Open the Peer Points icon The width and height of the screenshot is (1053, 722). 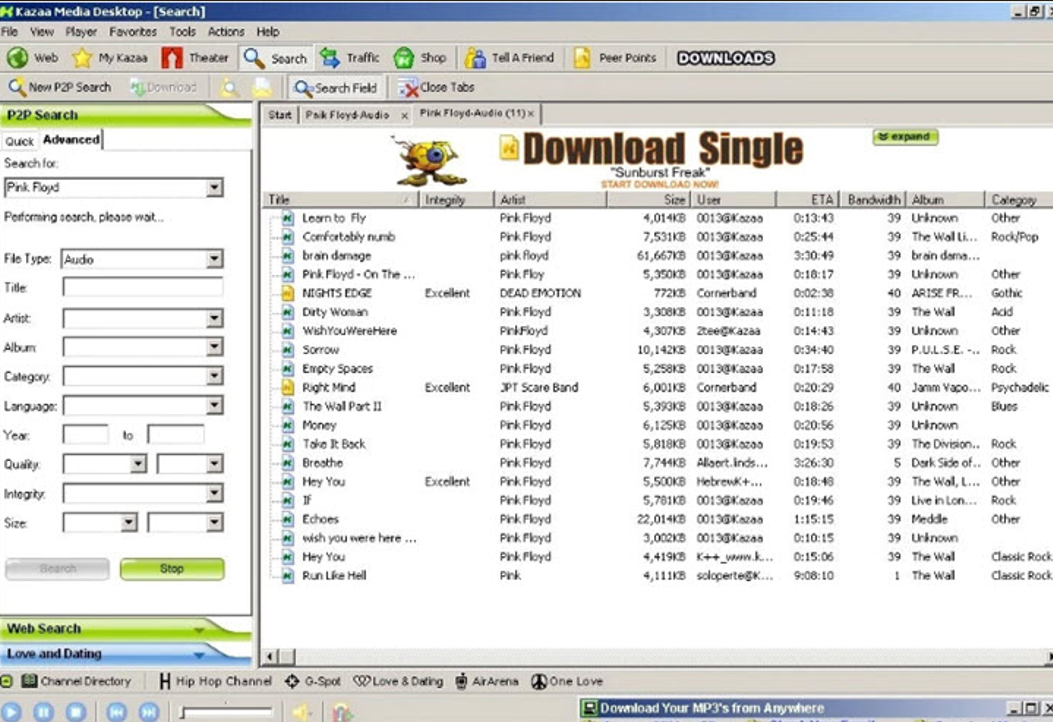pyautogui.click(x=582, y=58)
